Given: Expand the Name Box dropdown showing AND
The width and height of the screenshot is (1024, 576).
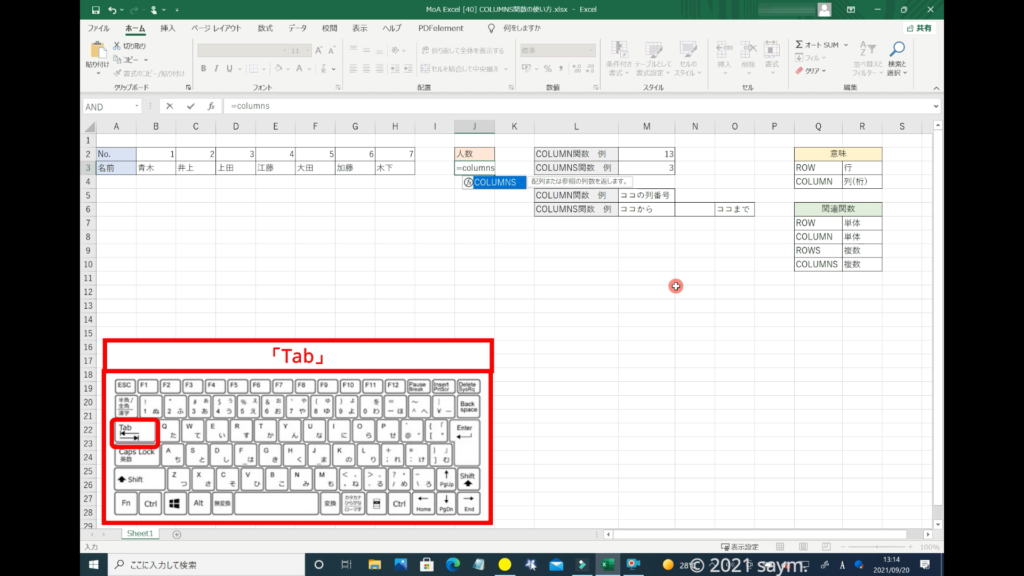Looking at the screenshot, I should tap(136, 106).
